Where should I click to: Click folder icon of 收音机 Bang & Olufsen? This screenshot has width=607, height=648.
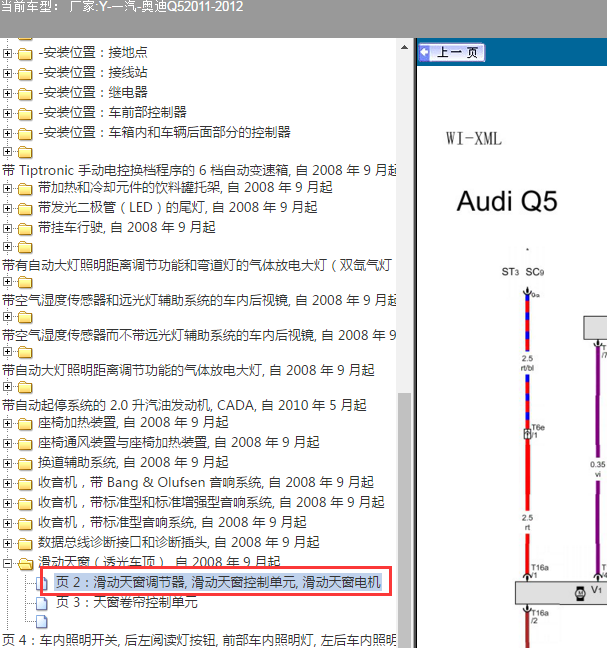coord(25,484)
